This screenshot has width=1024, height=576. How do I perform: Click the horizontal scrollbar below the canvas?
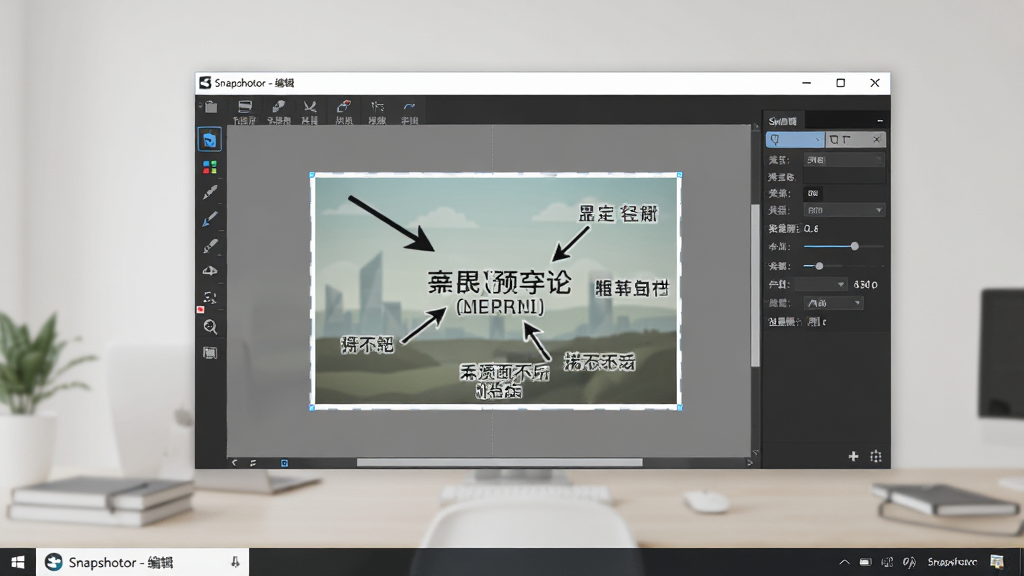pyautogui.click(x=500, y=462)
